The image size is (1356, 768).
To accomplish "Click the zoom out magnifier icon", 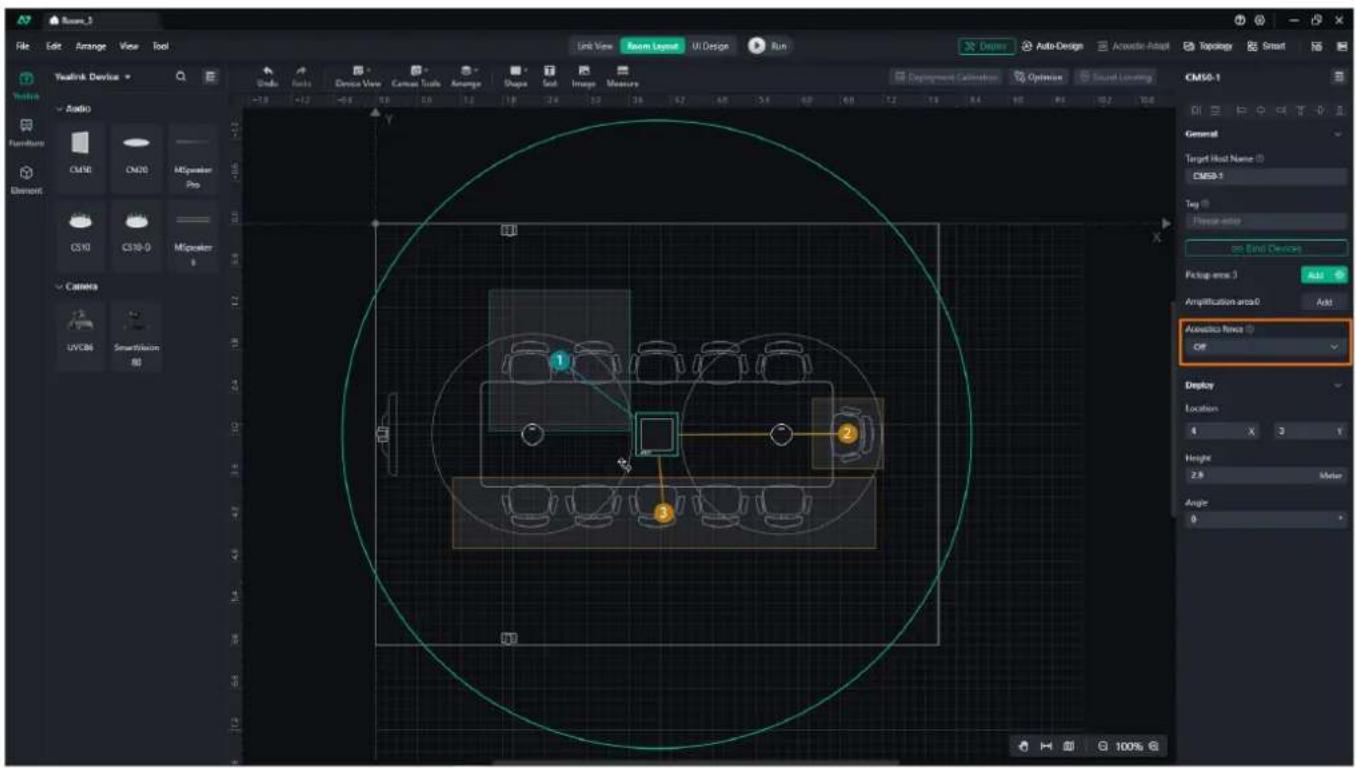I will pos(1103,746).
